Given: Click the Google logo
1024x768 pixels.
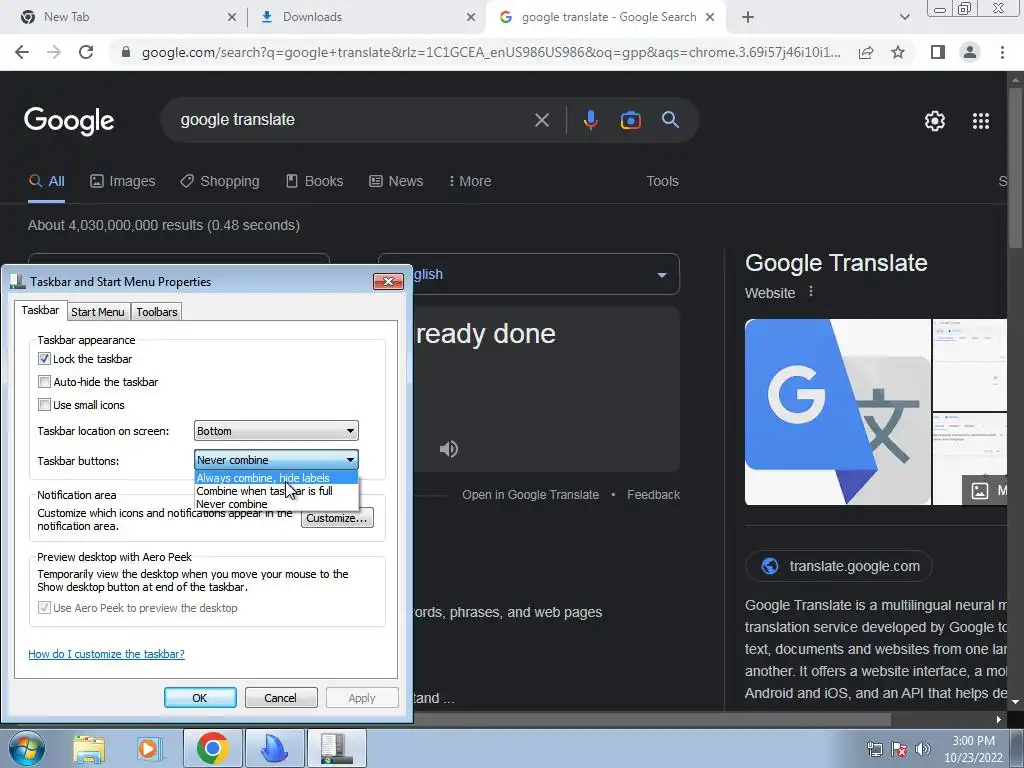Looking at the screenshot, I should (69, 121).
